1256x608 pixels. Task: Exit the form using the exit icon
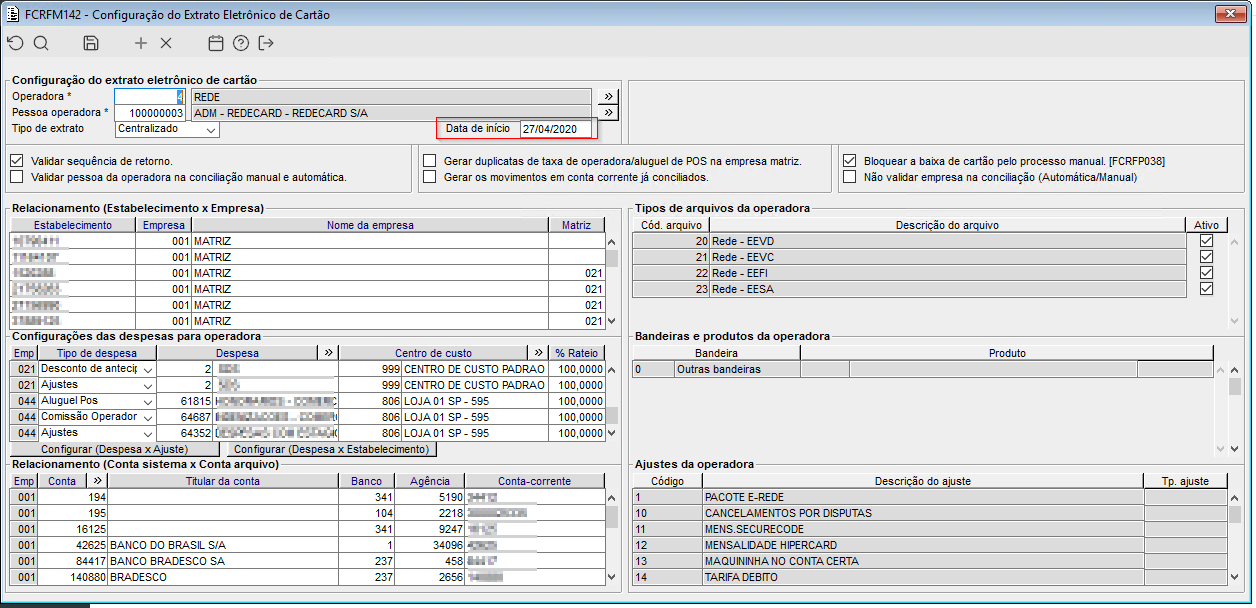pos(266,43)
